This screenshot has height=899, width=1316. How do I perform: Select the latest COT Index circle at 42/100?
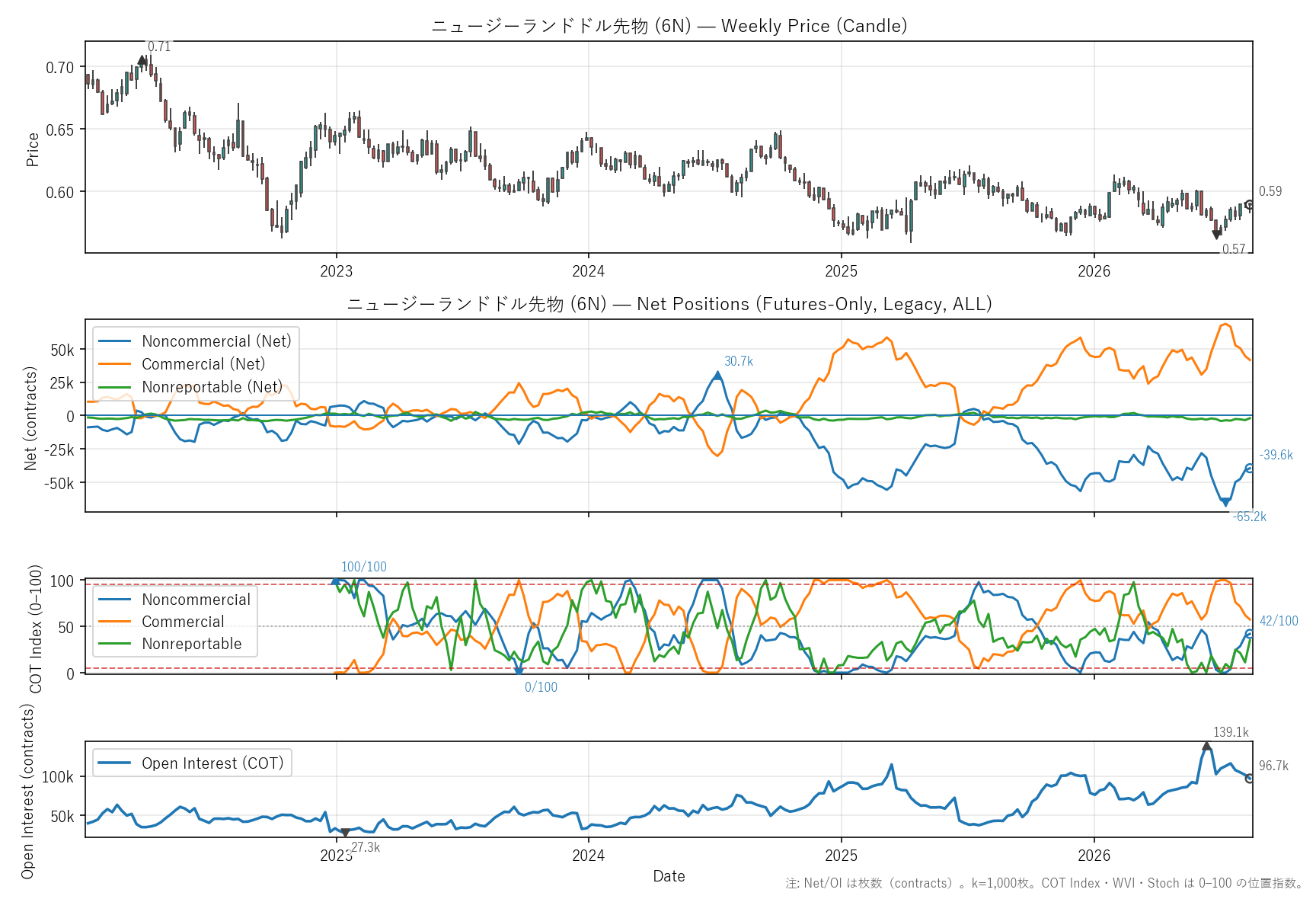tap(1249, 634)
